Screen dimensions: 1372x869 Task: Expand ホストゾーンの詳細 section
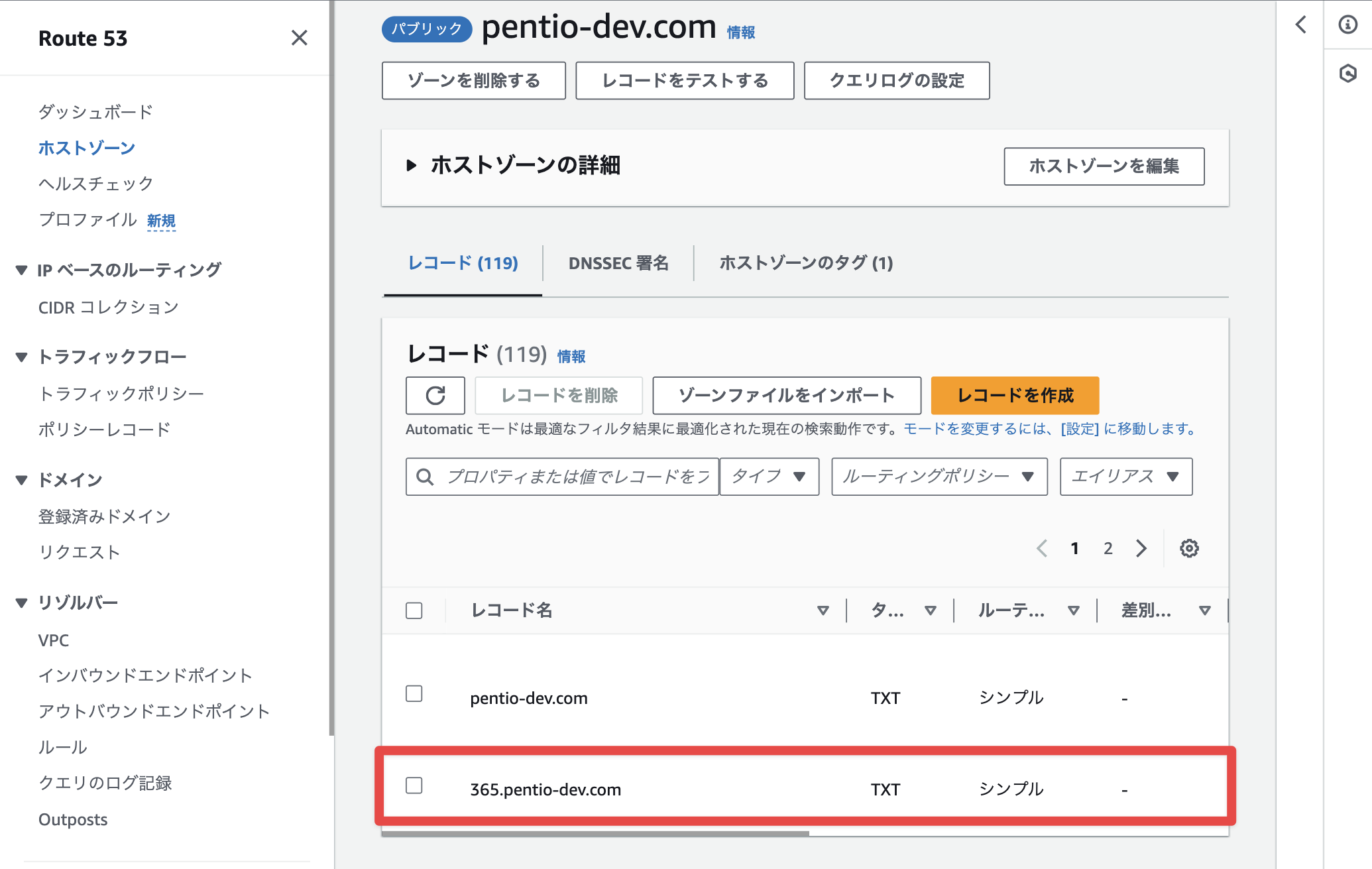pyautogui.click(x=412, y=165)
